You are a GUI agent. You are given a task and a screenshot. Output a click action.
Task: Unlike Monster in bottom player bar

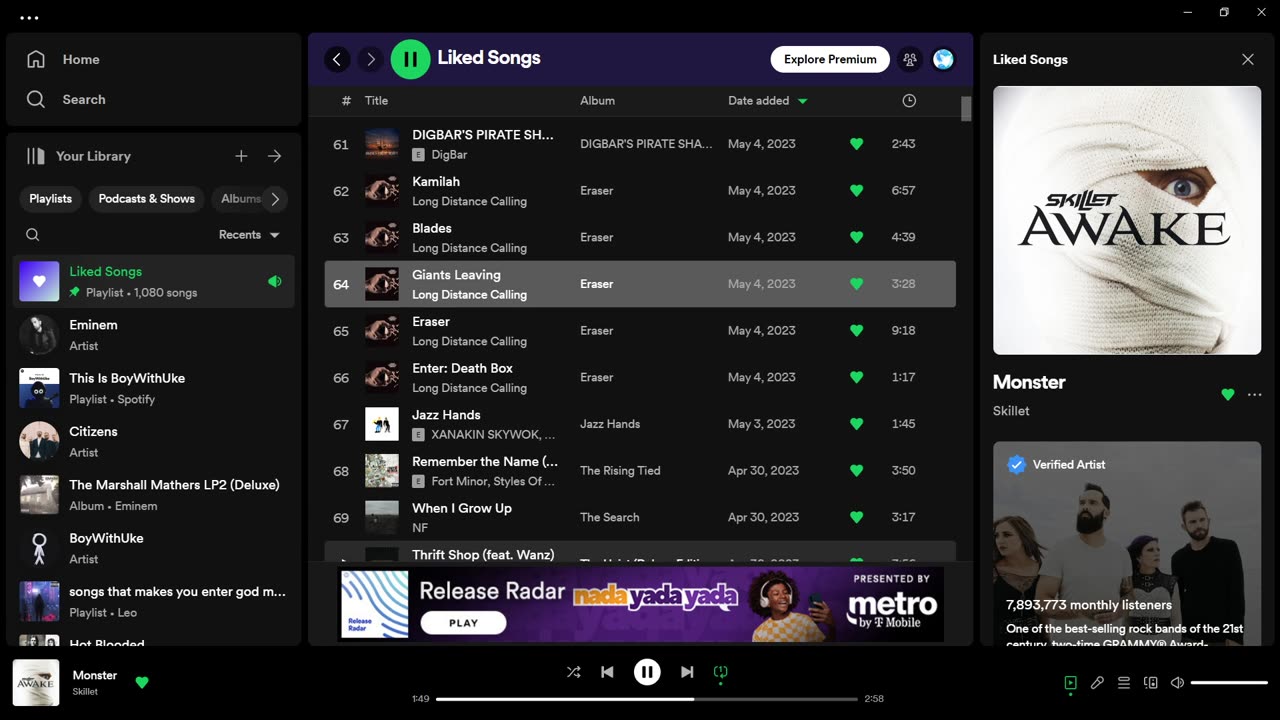(x=142, y=682)
